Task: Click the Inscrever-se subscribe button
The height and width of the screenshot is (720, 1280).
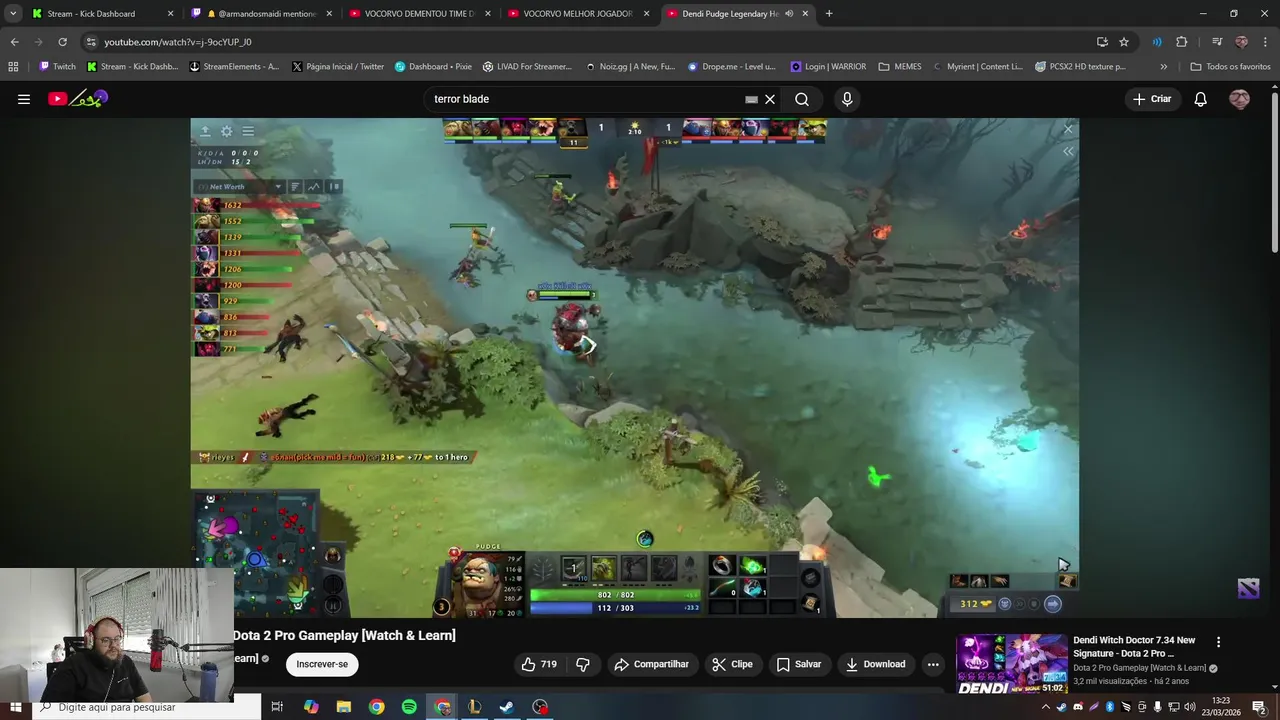Action: point(322,664)
